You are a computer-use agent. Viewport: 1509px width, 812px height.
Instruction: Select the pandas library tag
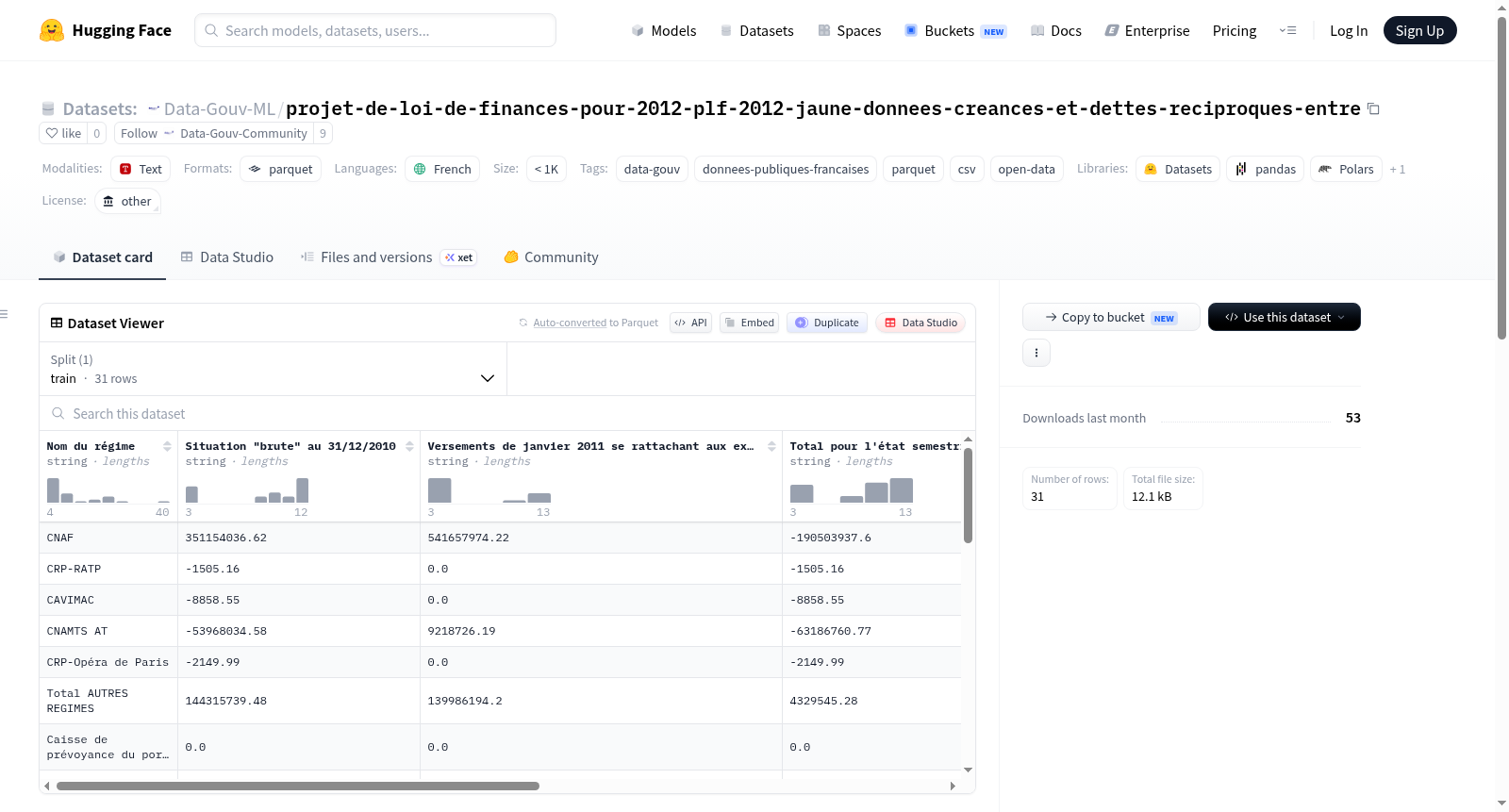point(1266,169)
